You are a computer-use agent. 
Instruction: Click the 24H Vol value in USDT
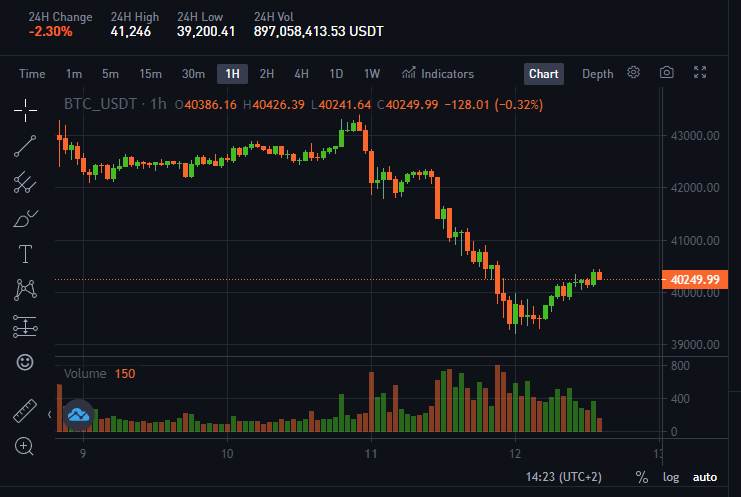[319, 32]
